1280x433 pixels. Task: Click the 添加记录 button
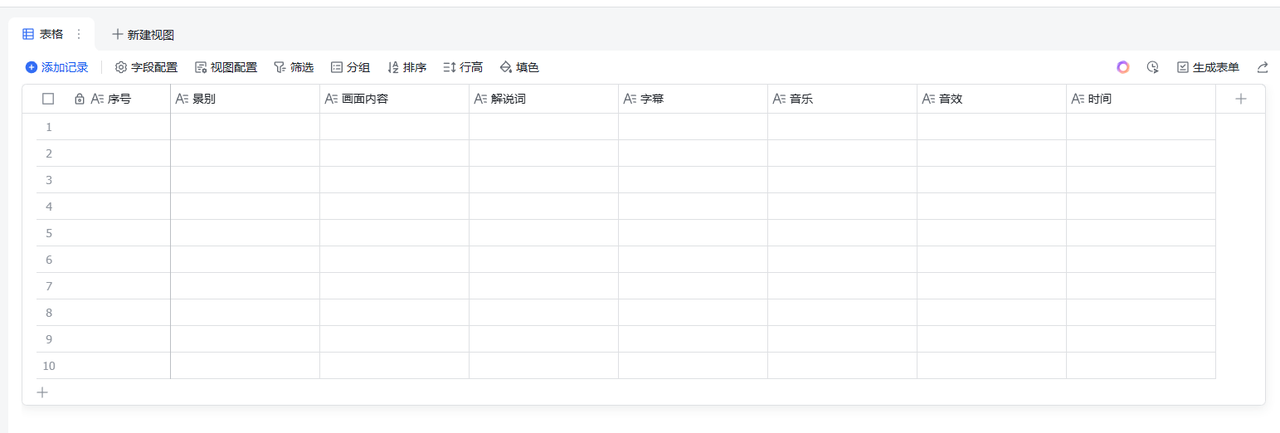[x=57, y=67]
